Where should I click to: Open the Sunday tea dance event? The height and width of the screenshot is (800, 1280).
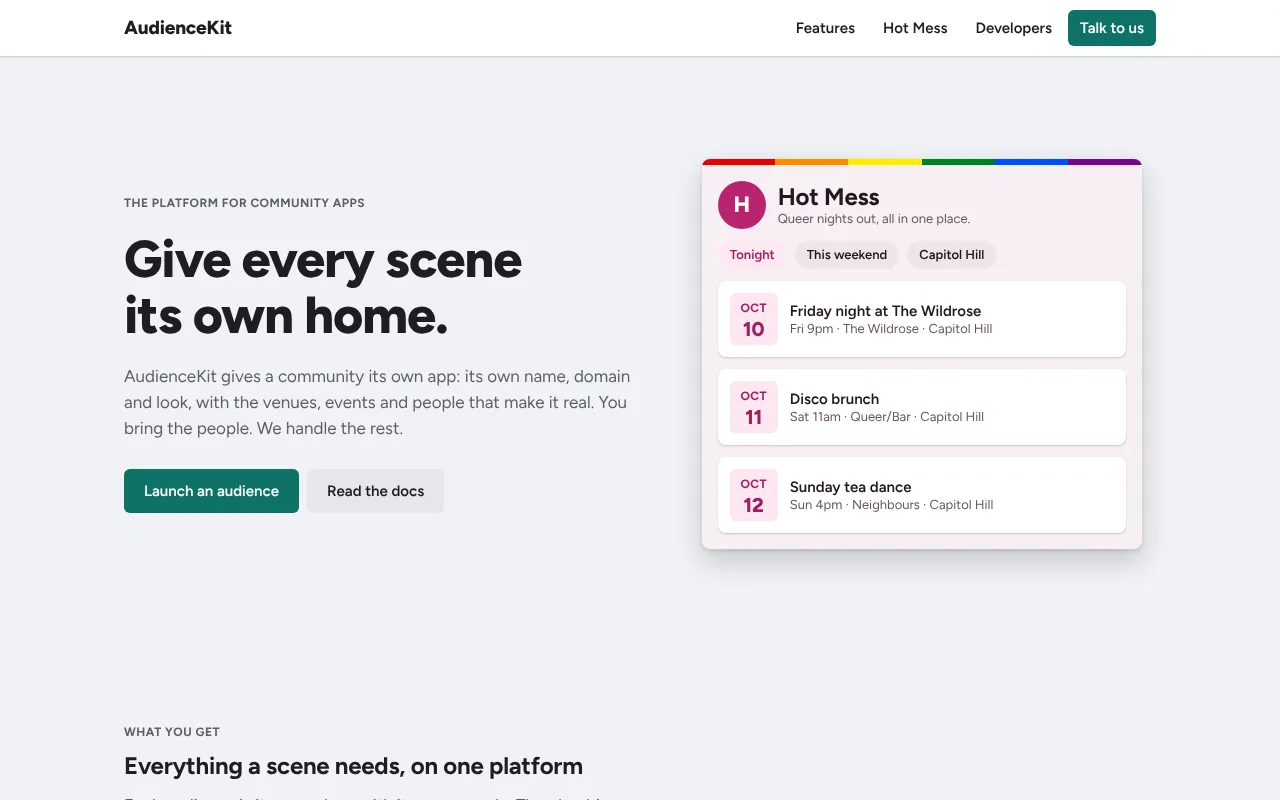[922, 495]
